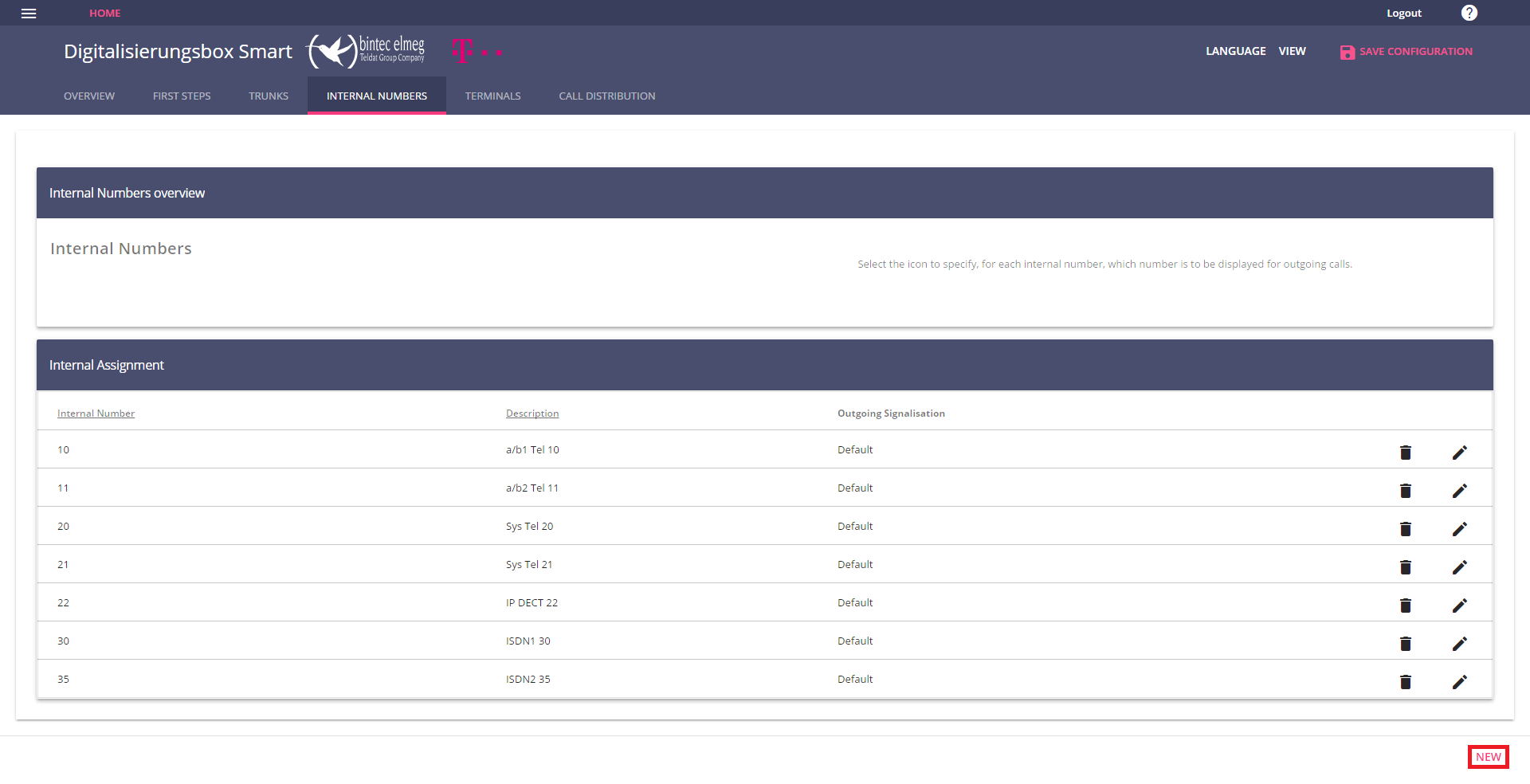
Task: Click the Save Configuration button
Action: tap(1406, 52)
